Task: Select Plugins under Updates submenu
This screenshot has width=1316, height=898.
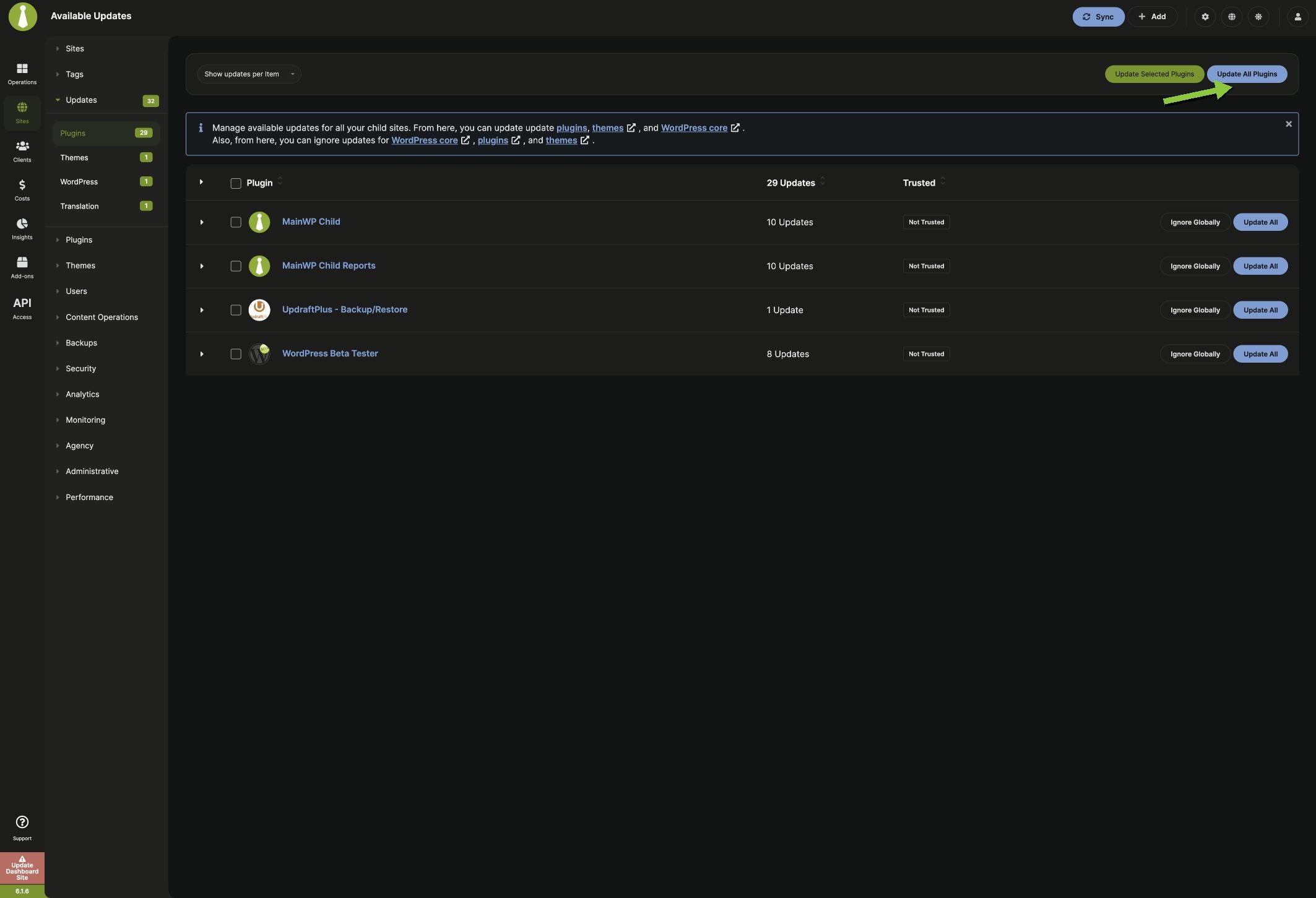Action: pyautogui.click(x=106, y=133)
